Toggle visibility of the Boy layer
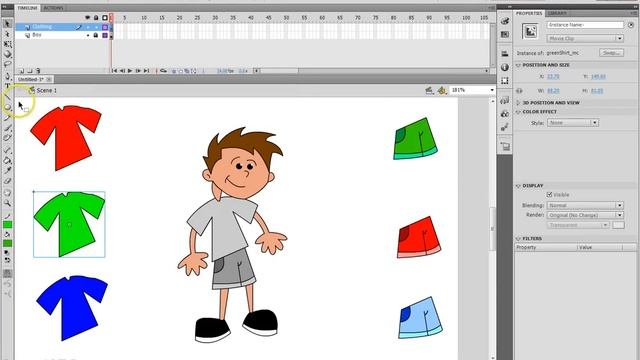Viewport: 640px width, 360px height. pos(88,36)
